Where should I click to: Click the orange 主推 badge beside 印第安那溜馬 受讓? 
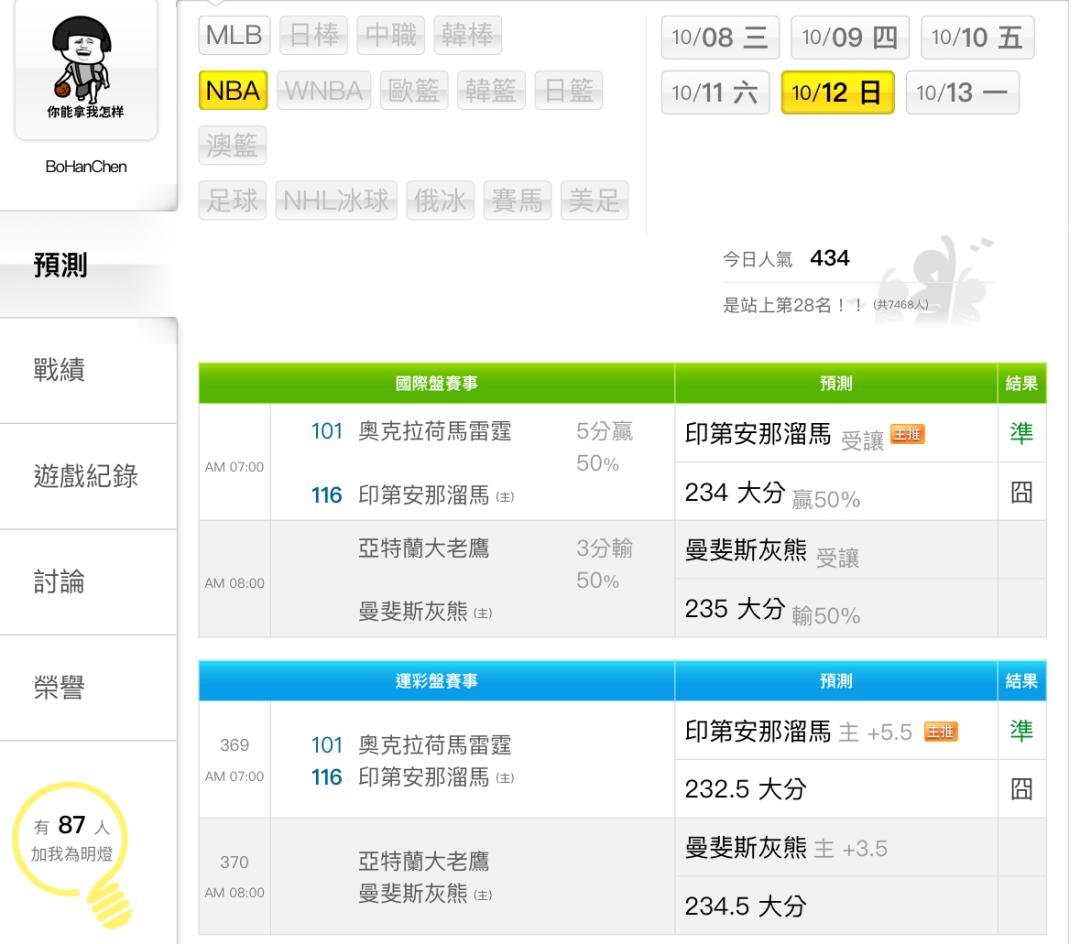point(906,433)
